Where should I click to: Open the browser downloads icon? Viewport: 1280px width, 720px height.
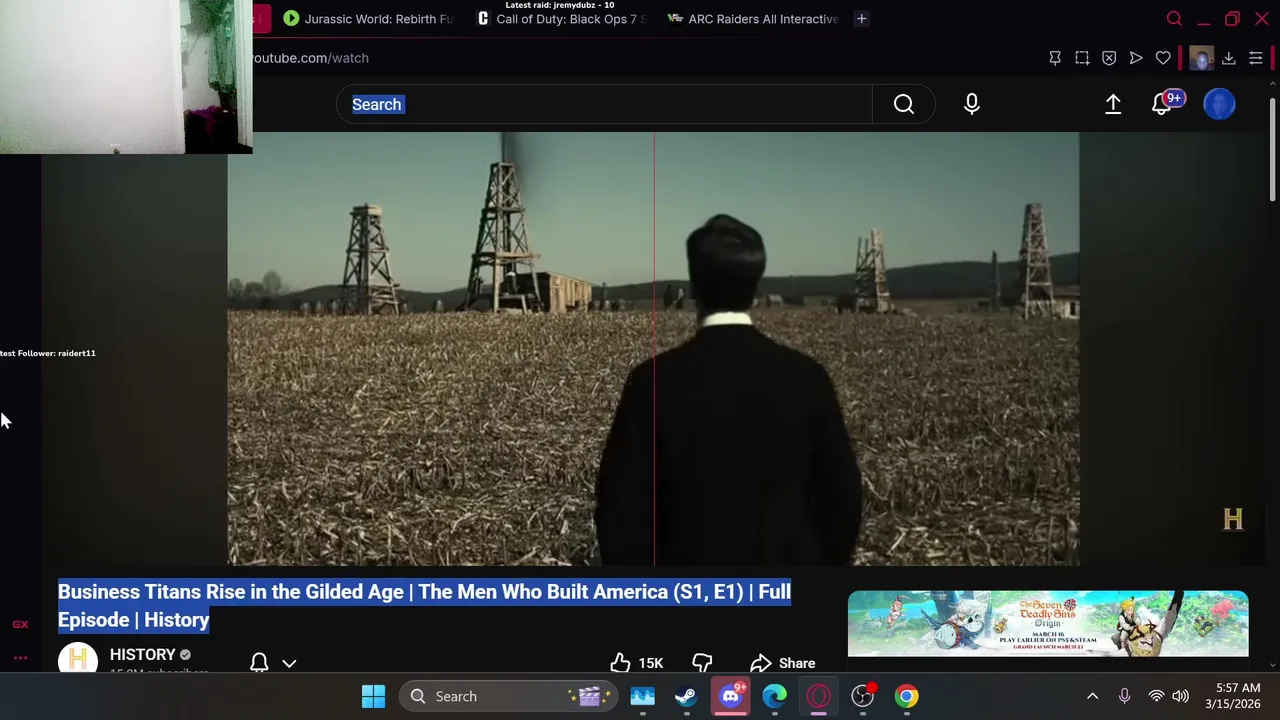(1229, 58)
